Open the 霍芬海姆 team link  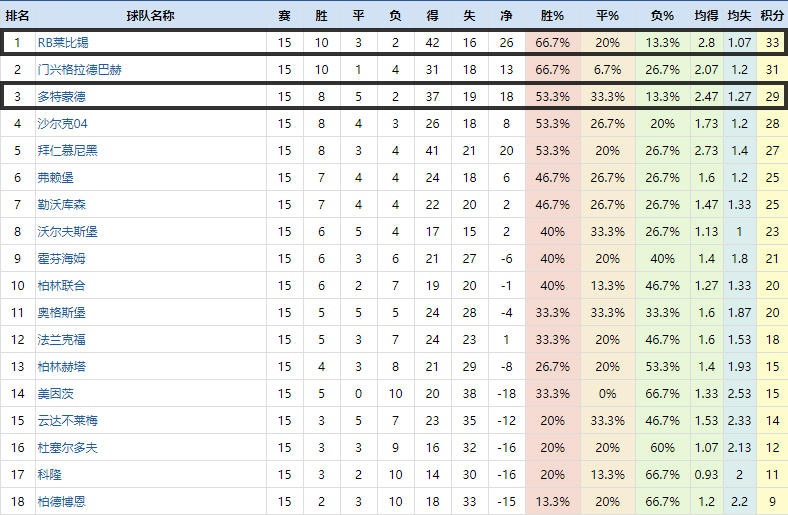tap(61, 258)
